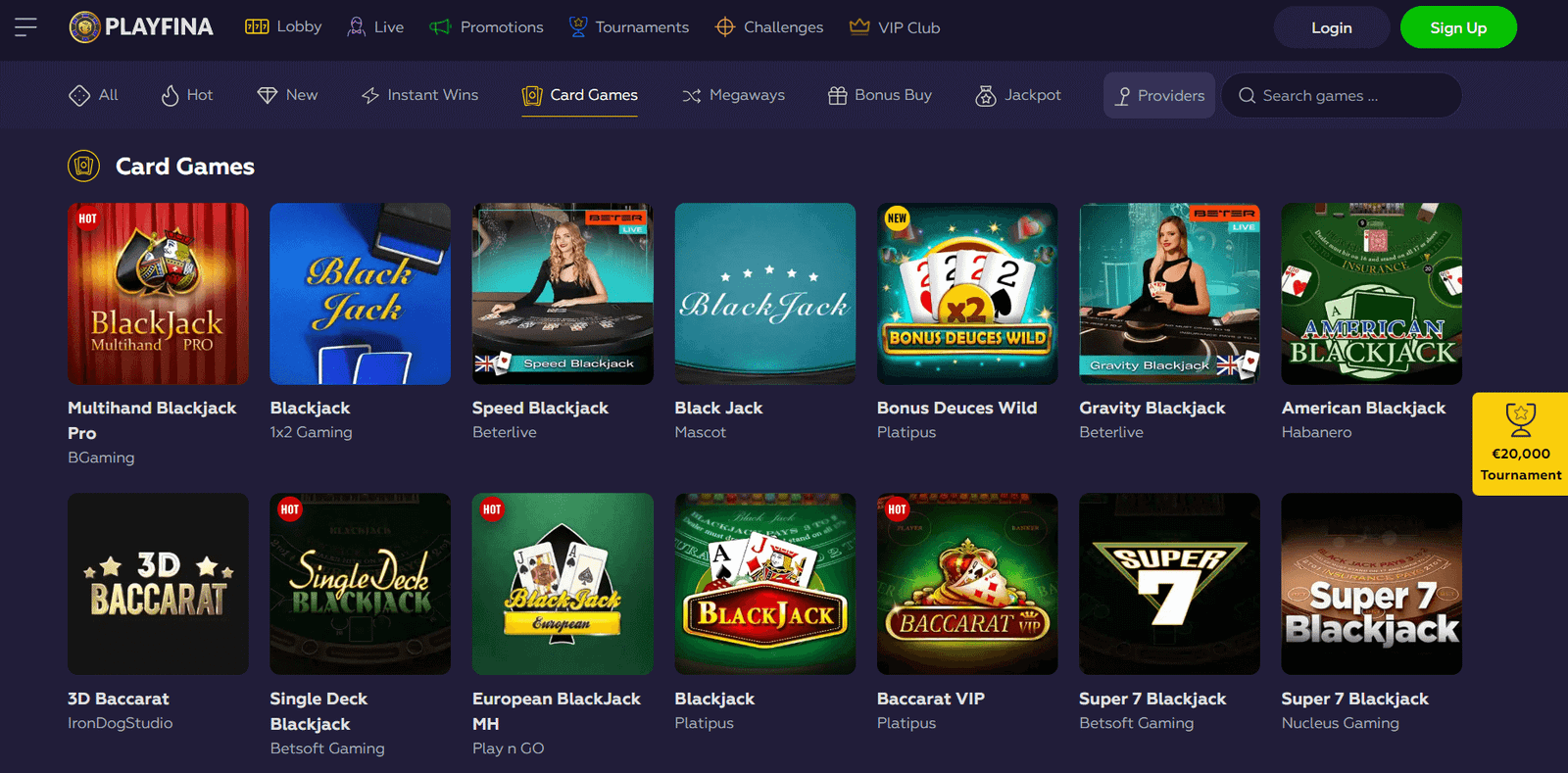Click the Promotions navigation link text
Screen dimensions: 1568x773
502,27
